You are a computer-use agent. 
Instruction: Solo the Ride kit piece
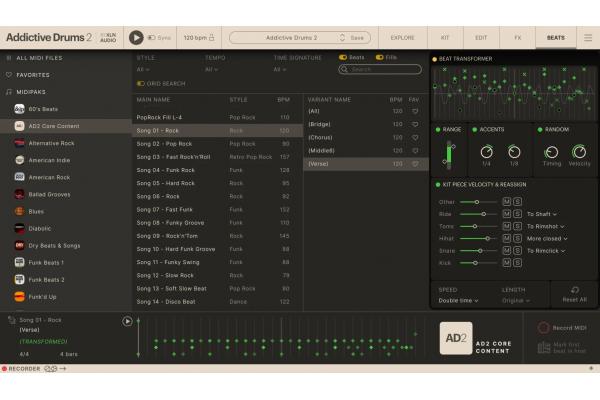(x=517, y=214)
